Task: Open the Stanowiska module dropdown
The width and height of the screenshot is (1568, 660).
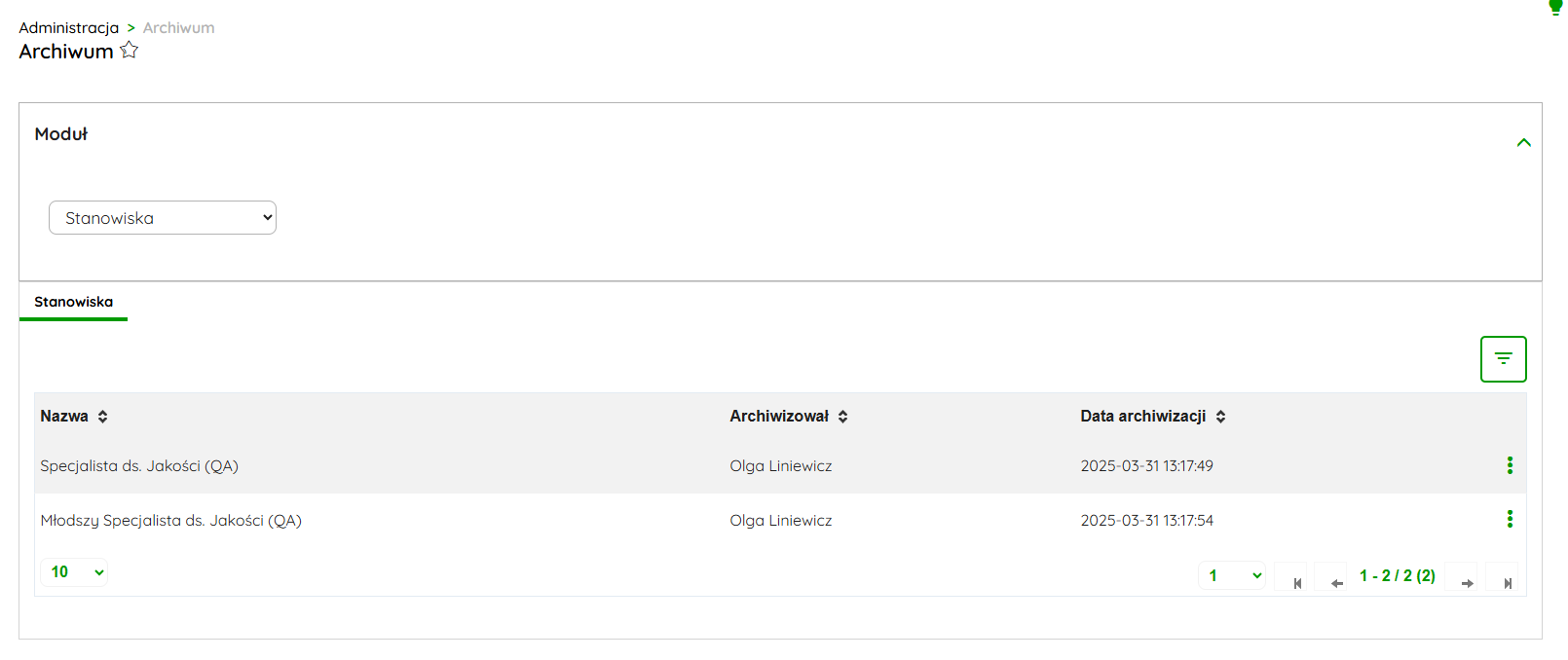Action: [163, 218]
